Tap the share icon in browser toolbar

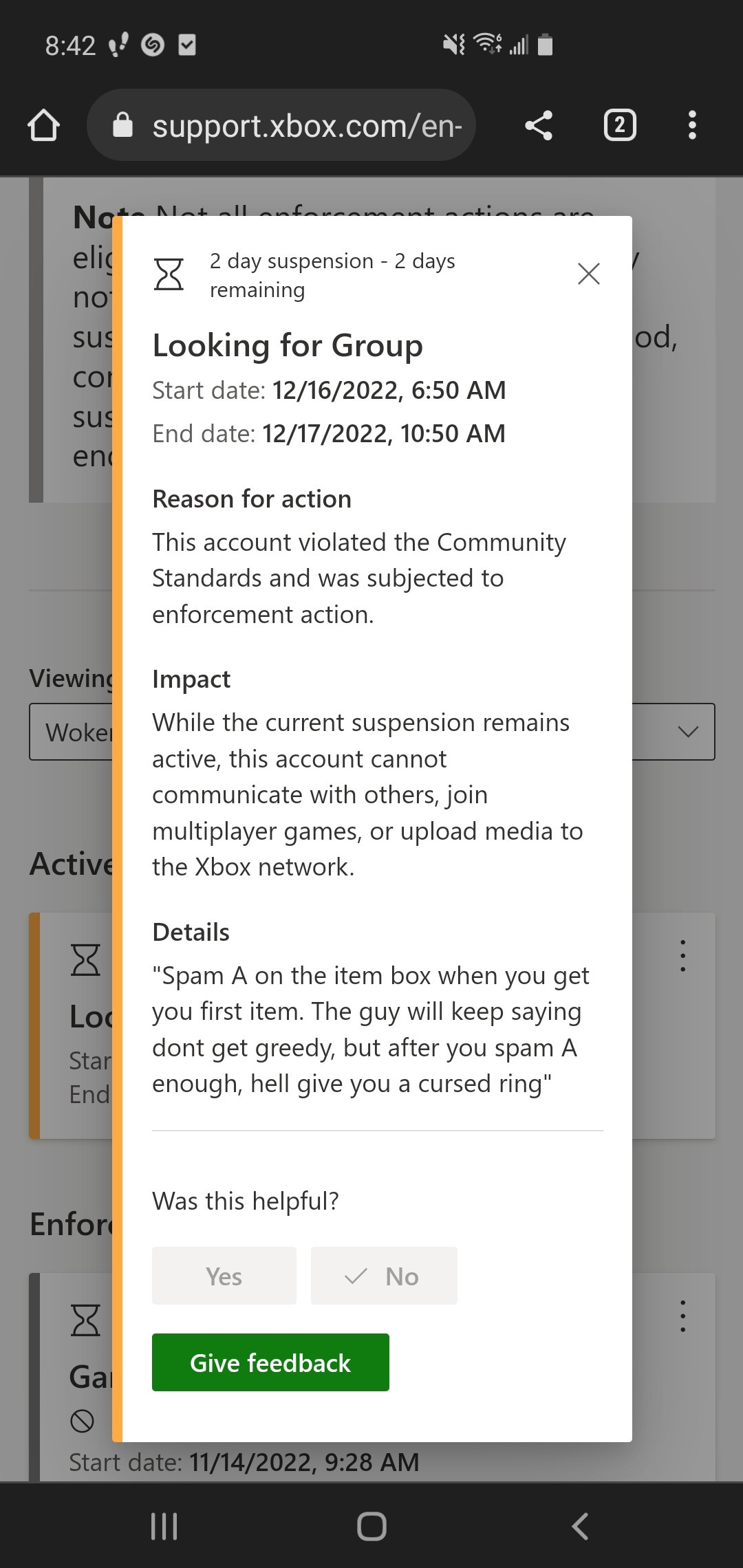(x=539, y=125)
